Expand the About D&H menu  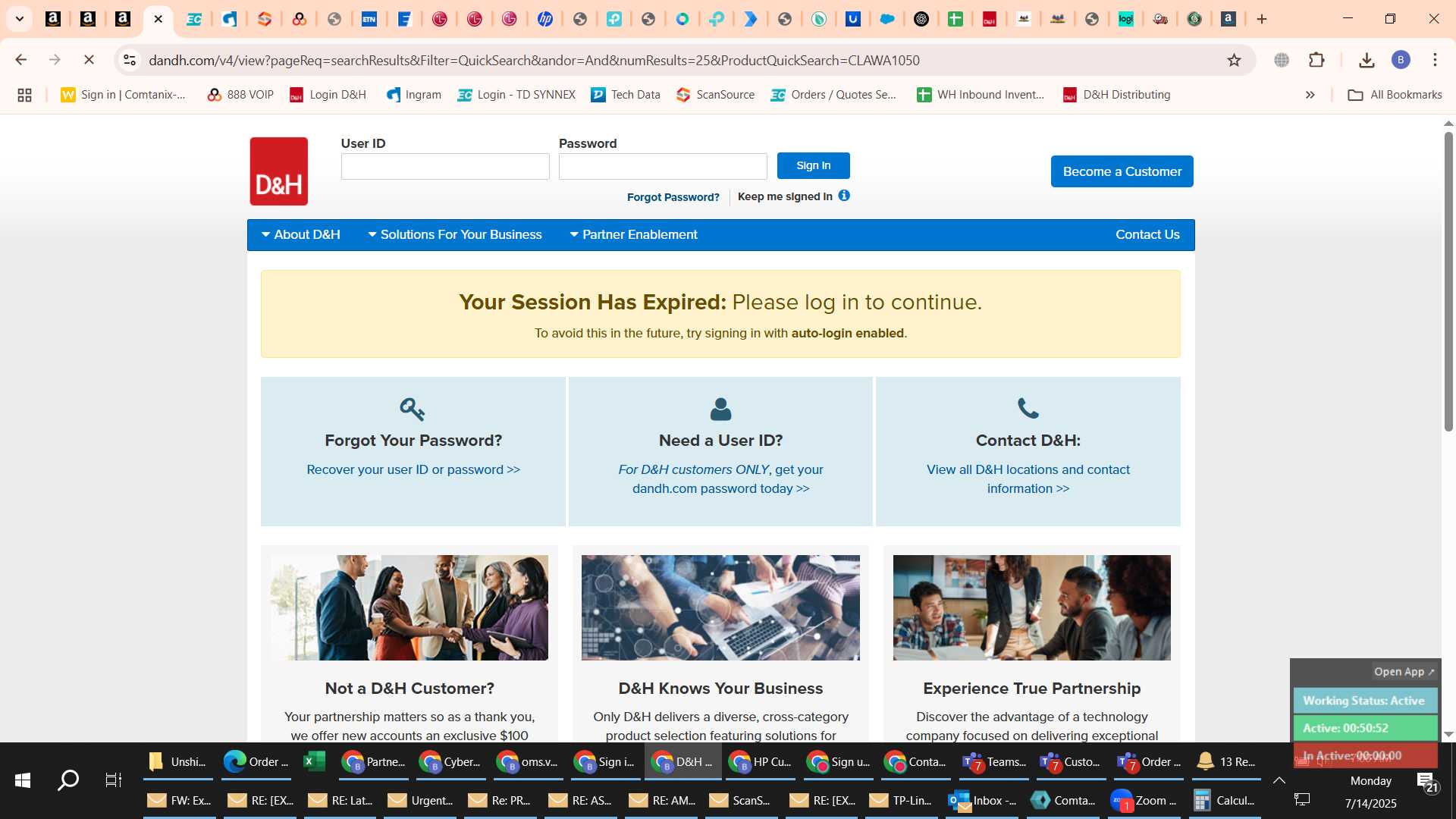[x=300, y=235]
